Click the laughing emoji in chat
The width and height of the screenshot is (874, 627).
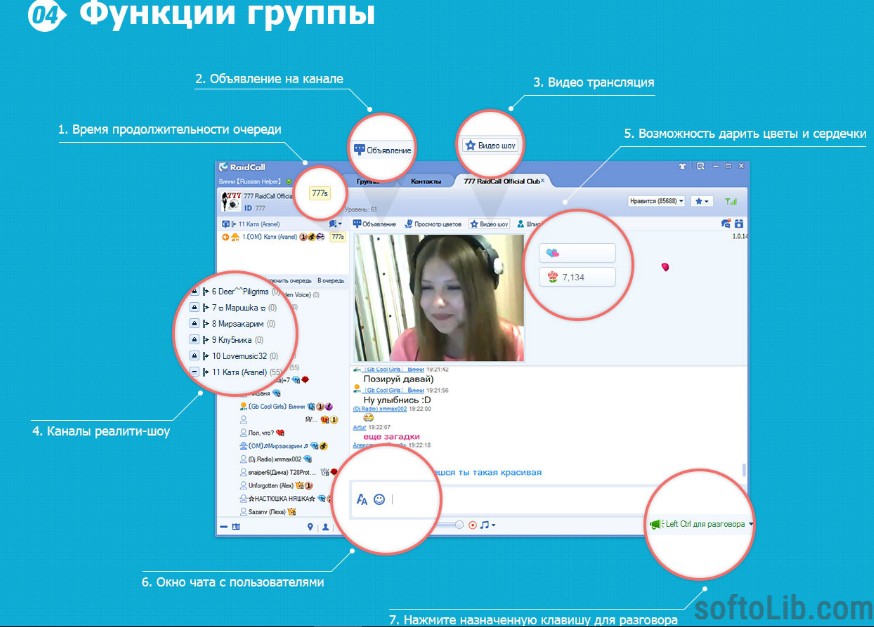click(368, 417)
